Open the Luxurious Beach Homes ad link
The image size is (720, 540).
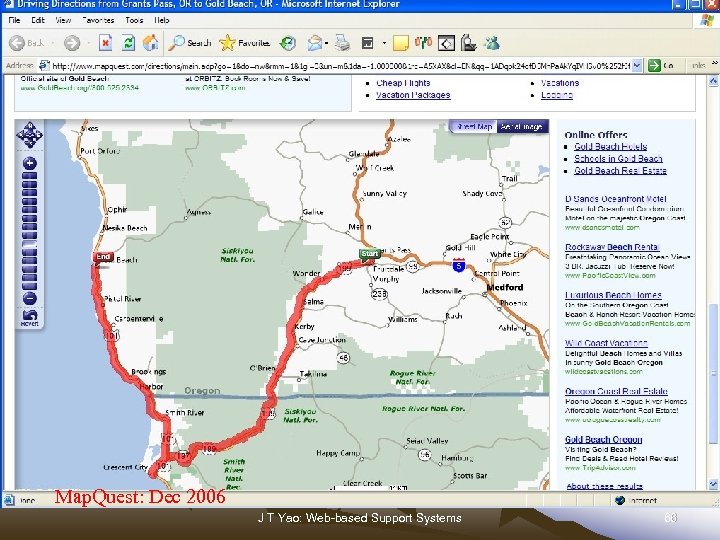click(613, 295)
